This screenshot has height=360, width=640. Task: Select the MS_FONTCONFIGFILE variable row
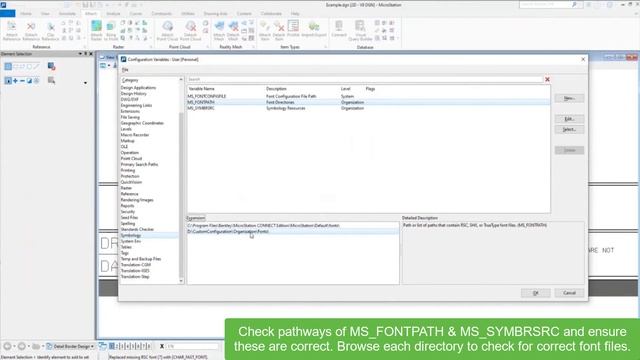point(368,96)
